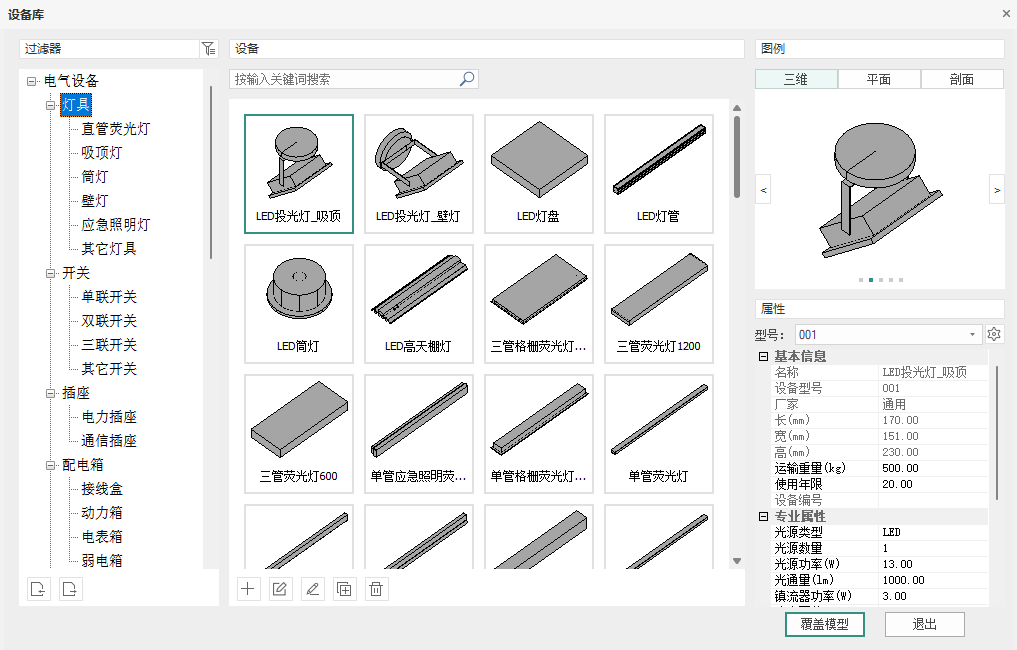Collapse the 灯具 tree node
The width and height of the screenshot is (1017, 650).
(x=51, y=105)
